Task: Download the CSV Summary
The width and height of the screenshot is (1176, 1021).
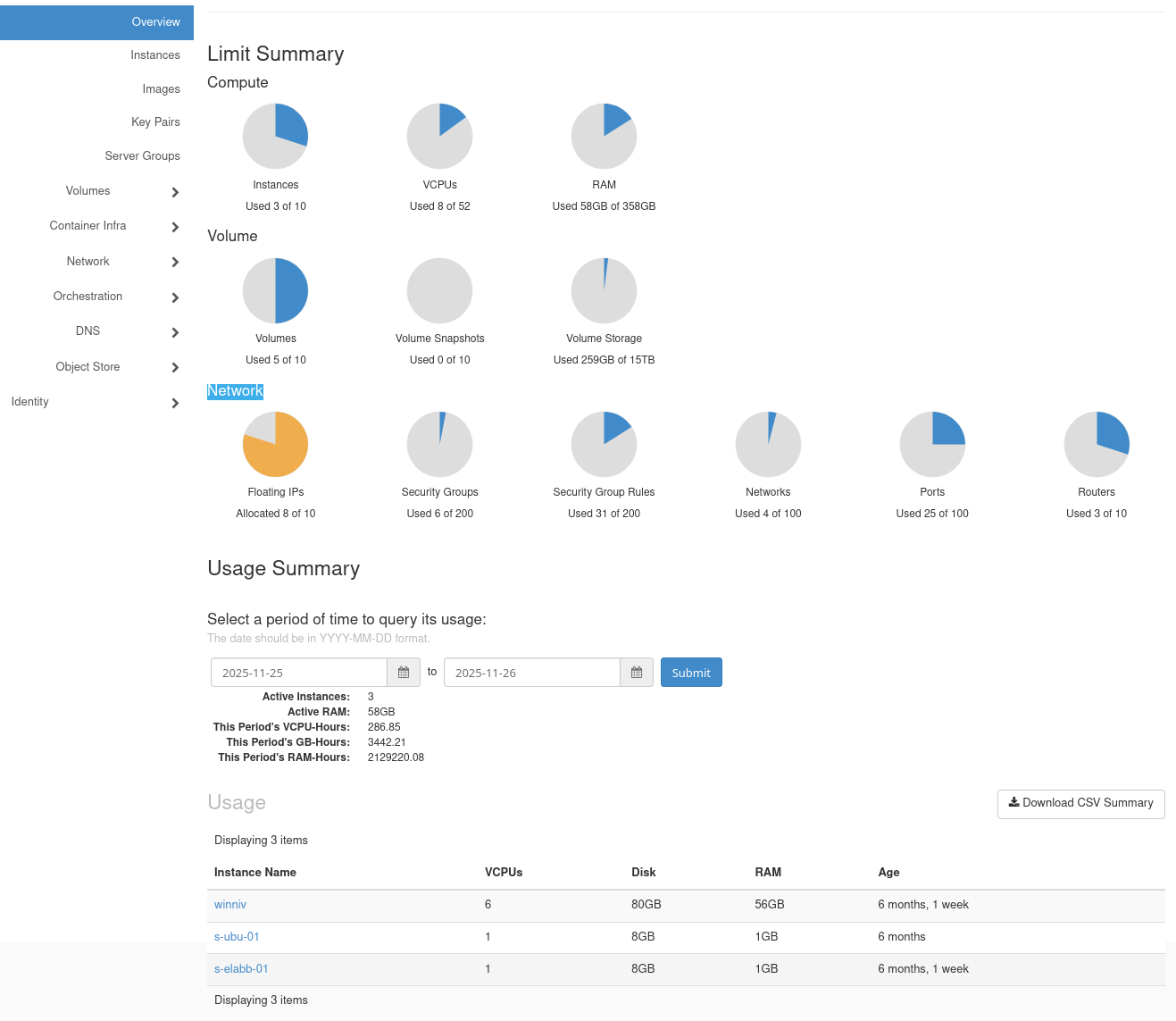Action: point(1080,803)
